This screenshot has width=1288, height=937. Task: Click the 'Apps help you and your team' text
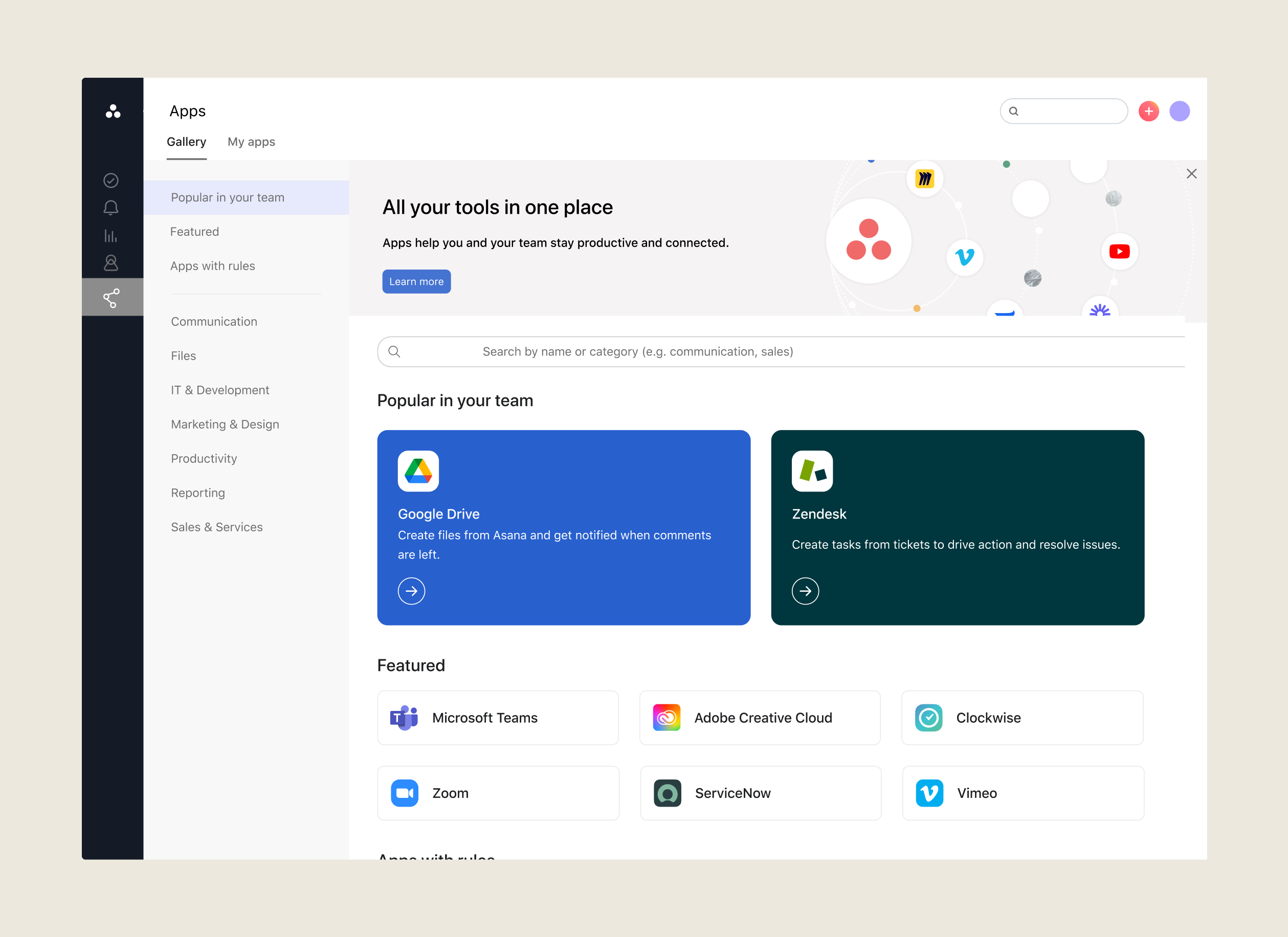click(x=556, y=243)
